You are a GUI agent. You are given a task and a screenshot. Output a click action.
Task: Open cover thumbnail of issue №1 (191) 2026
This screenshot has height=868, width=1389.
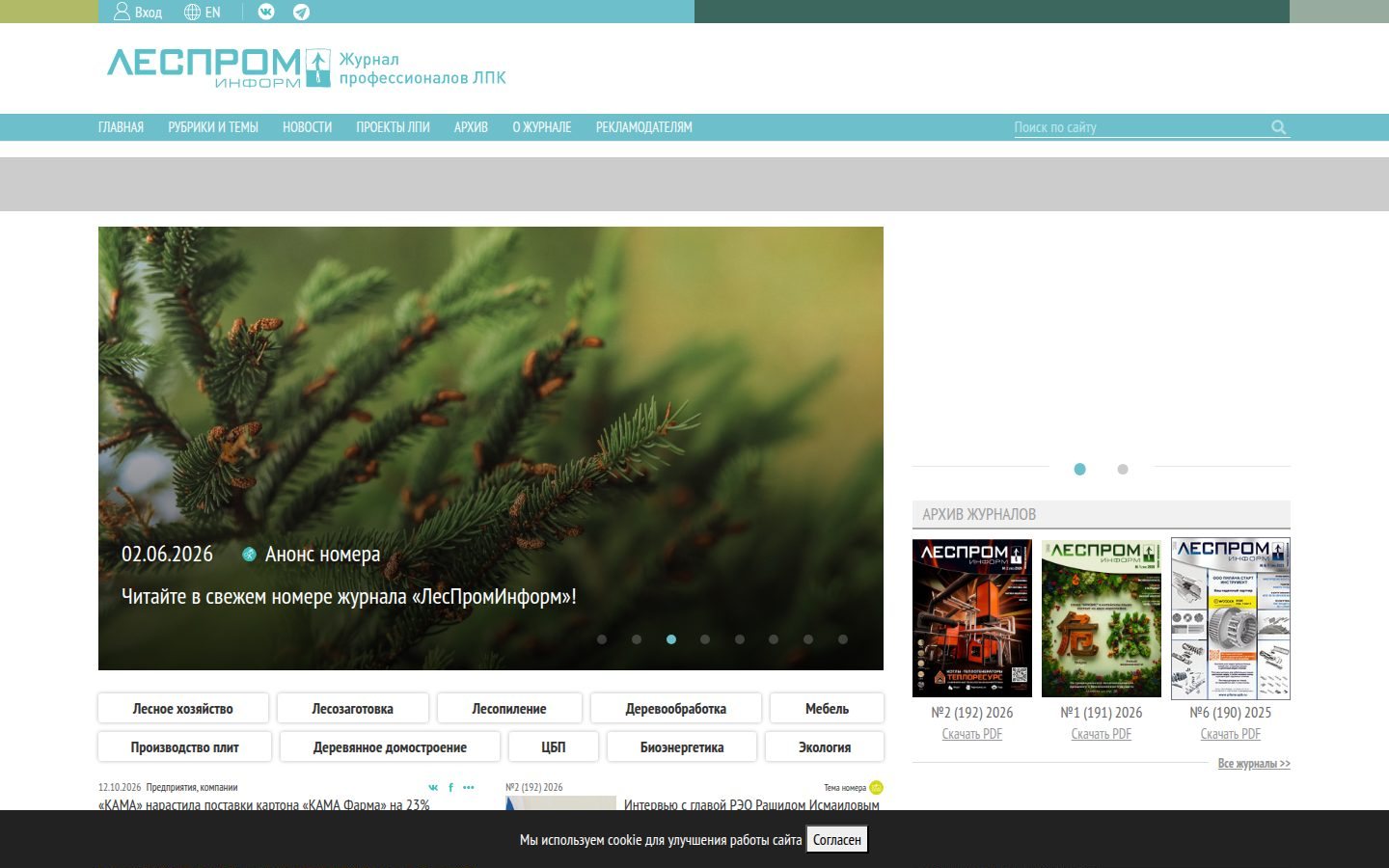coord(1102,618)
